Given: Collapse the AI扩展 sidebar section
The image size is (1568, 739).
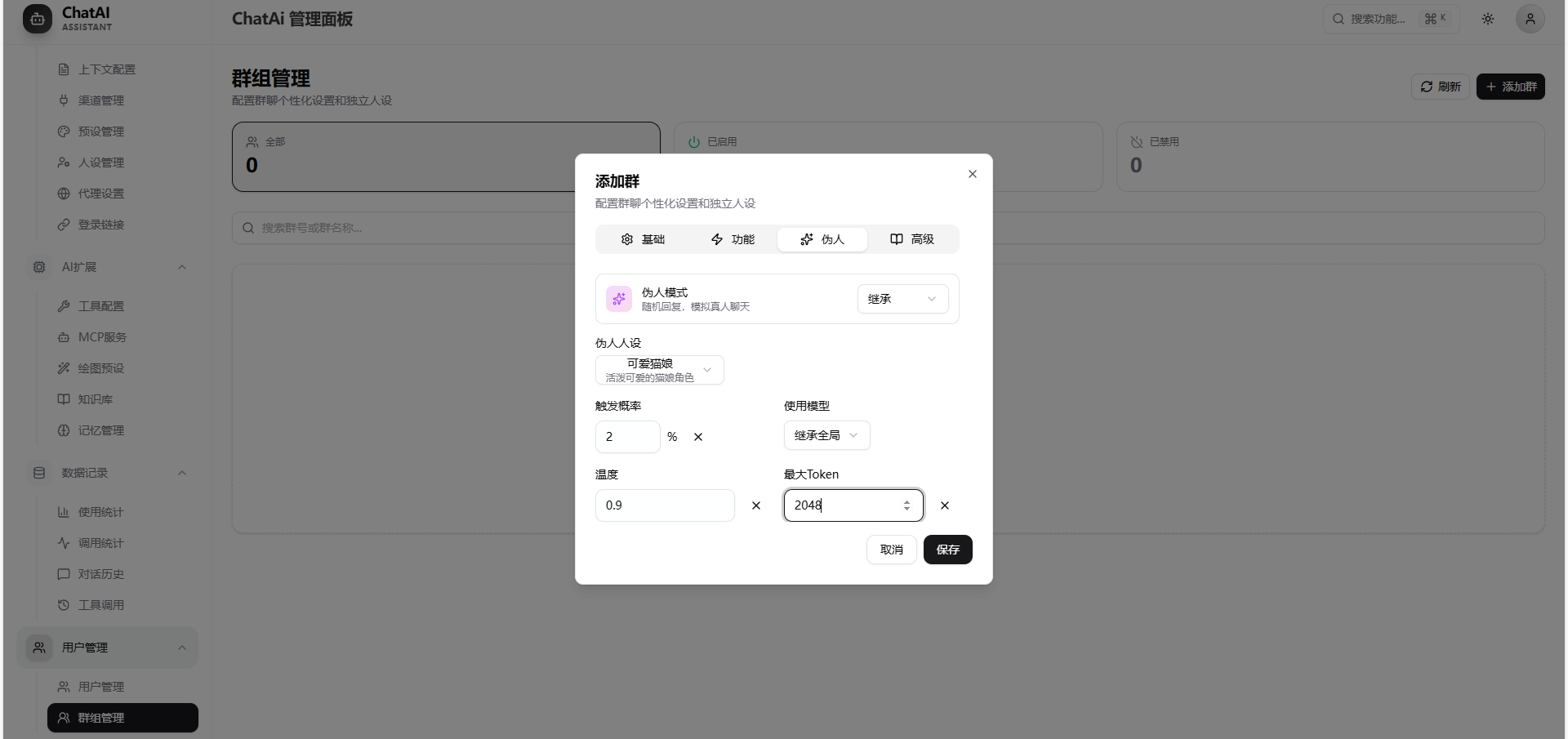Looking at the screenshot, I should tap(182, 267).
